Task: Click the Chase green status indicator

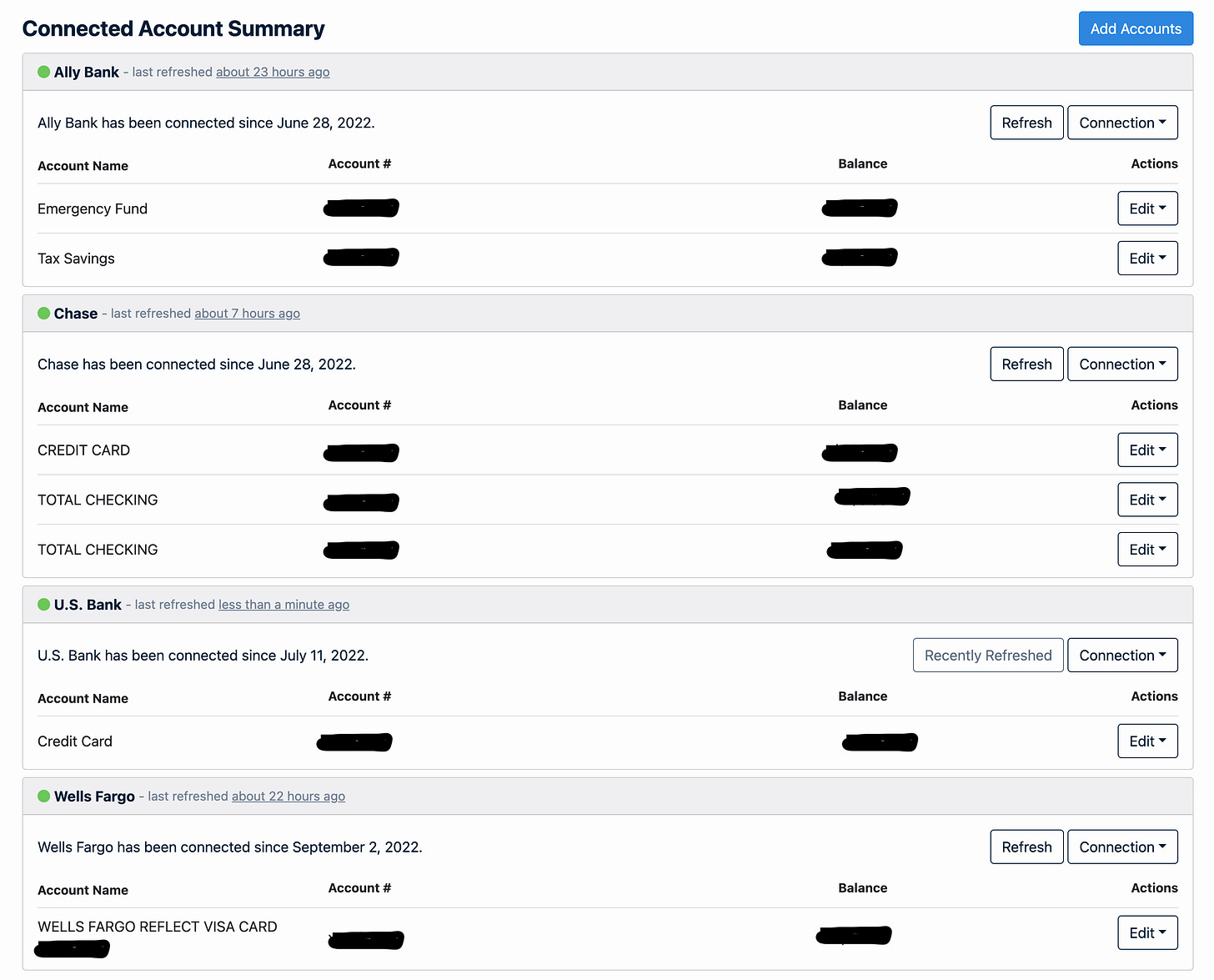Action: click(44, 314)
